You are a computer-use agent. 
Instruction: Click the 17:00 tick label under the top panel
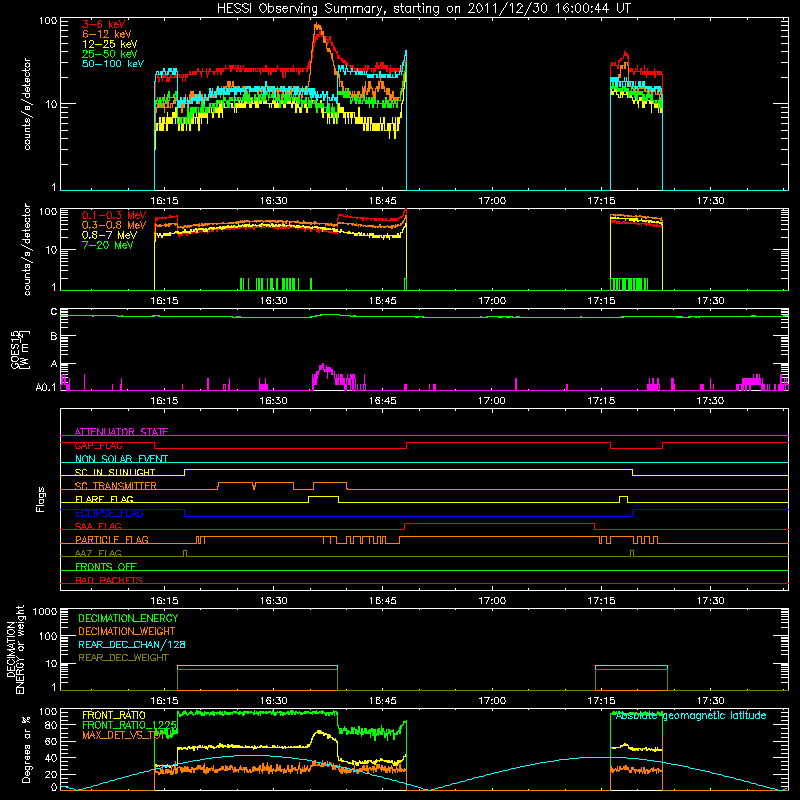pos(492,201)
